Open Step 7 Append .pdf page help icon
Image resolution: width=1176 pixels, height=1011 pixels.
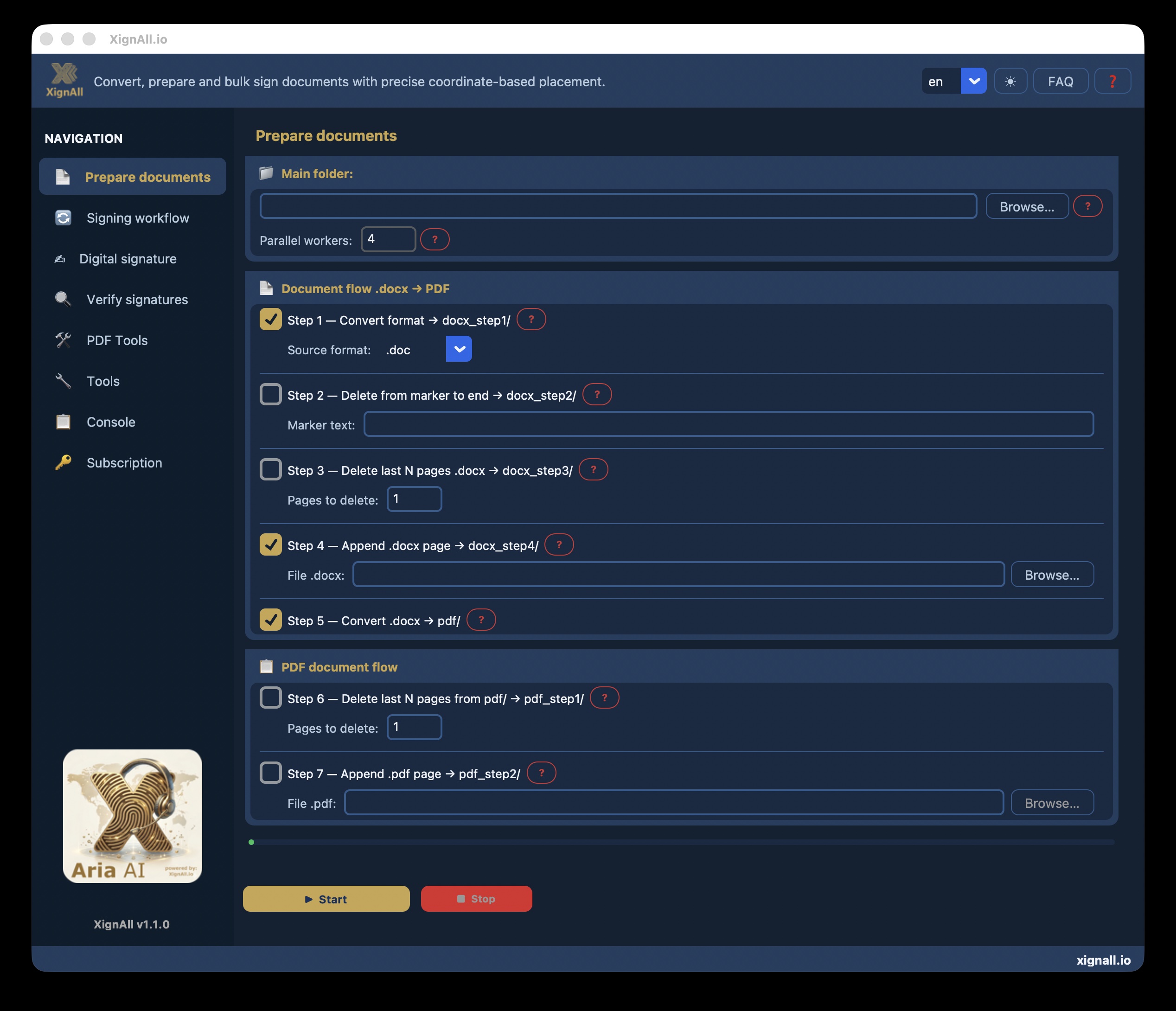(542, 773)
